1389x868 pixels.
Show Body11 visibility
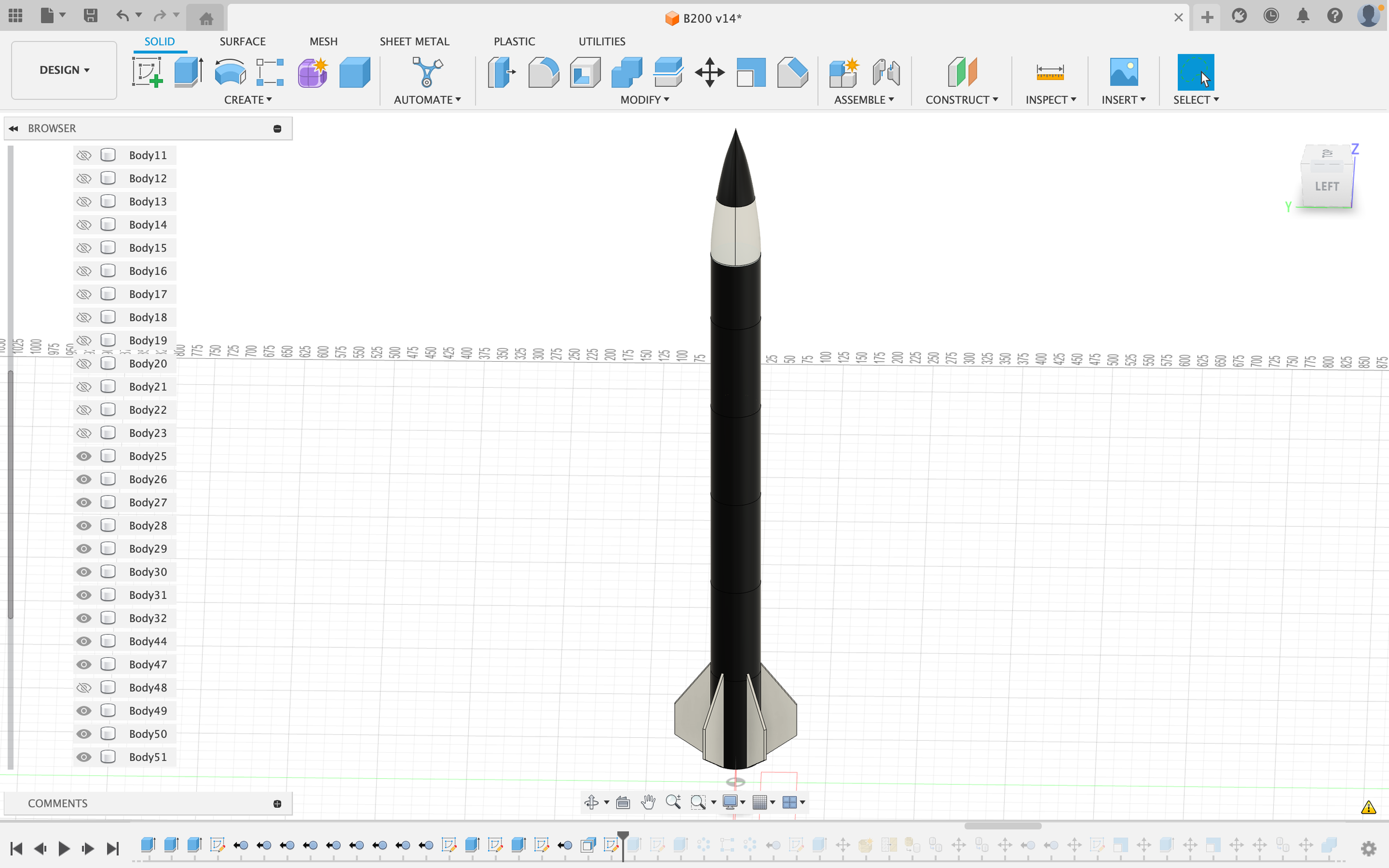[84, 155]
